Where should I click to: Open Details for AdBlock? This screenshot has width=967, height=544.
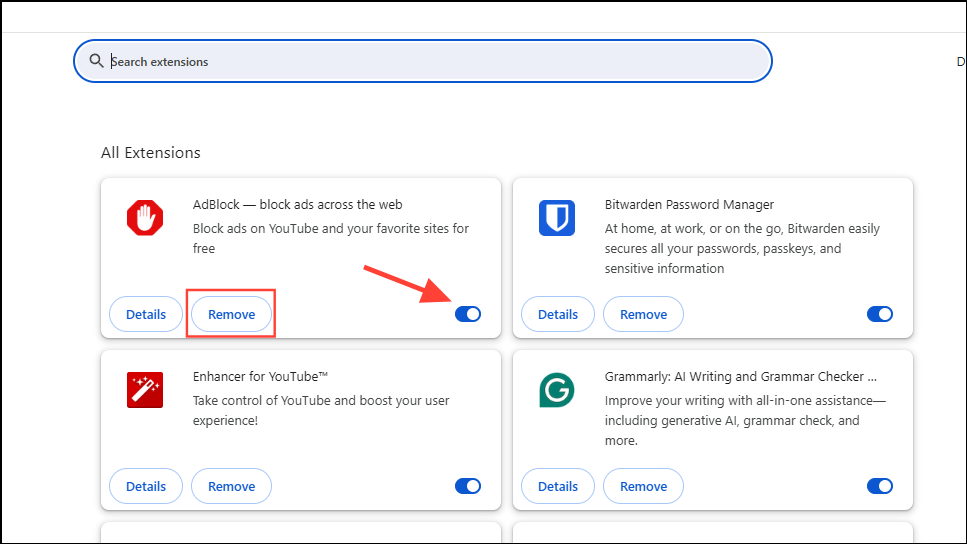146,314
